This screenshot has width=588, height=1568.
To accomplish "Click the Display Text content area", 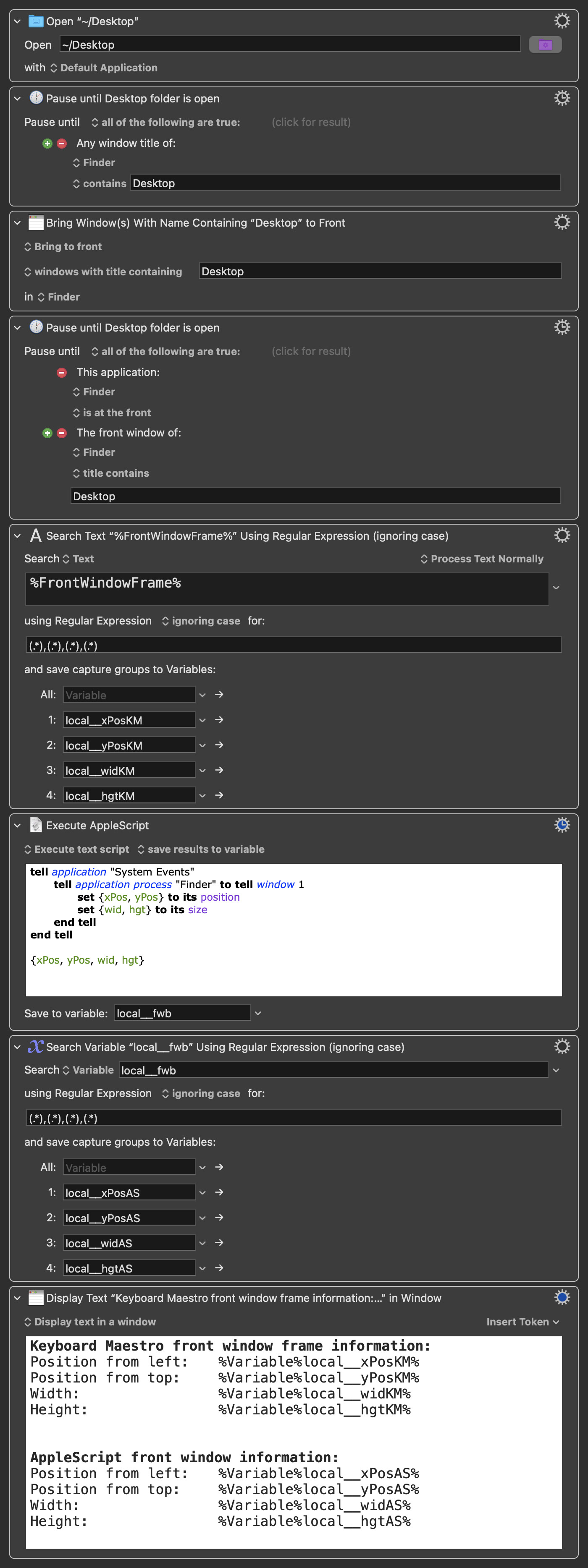I will click(294, 1442).
